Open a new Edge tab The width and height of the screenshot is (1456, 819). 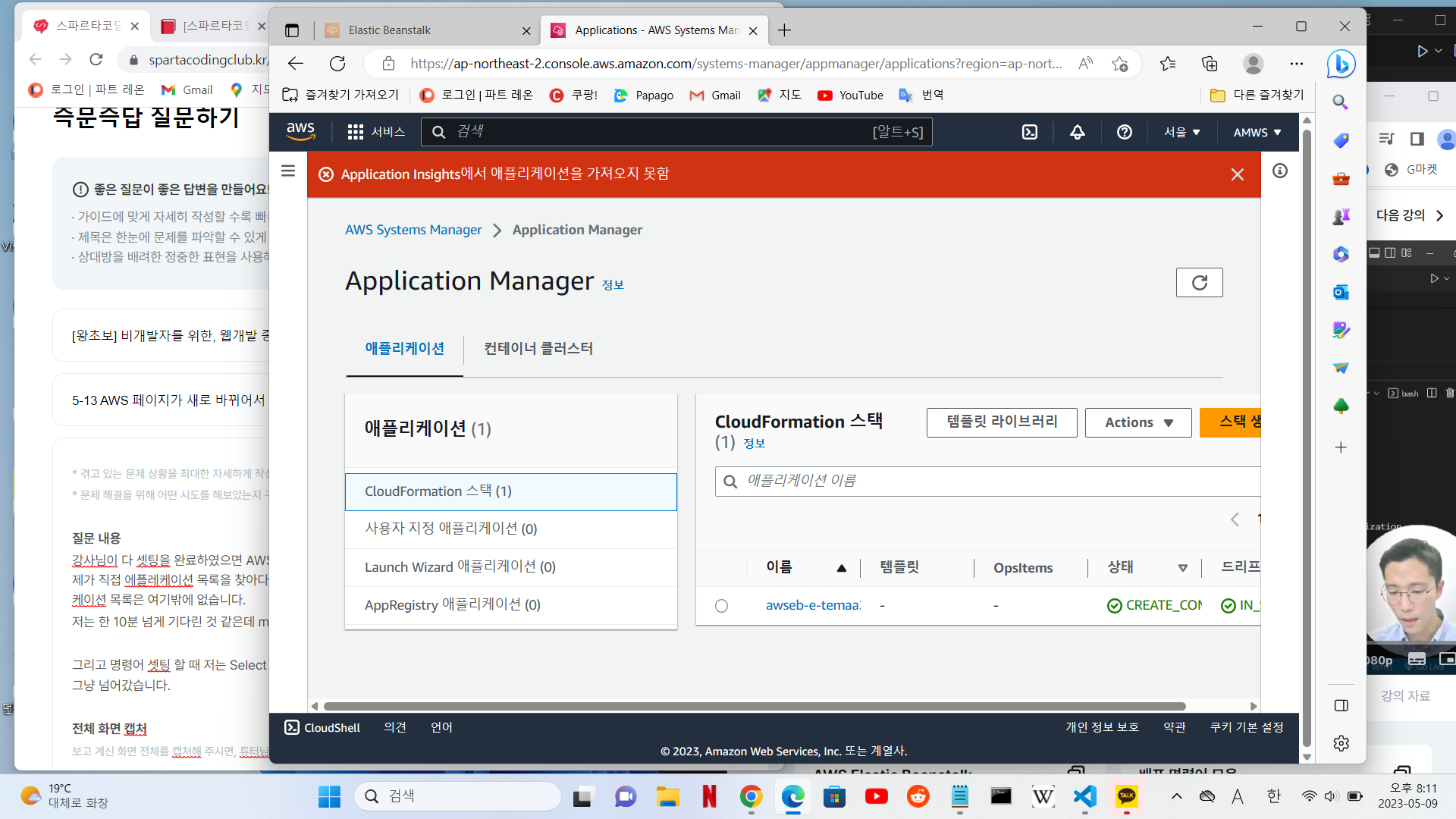(x=785, y=30)
